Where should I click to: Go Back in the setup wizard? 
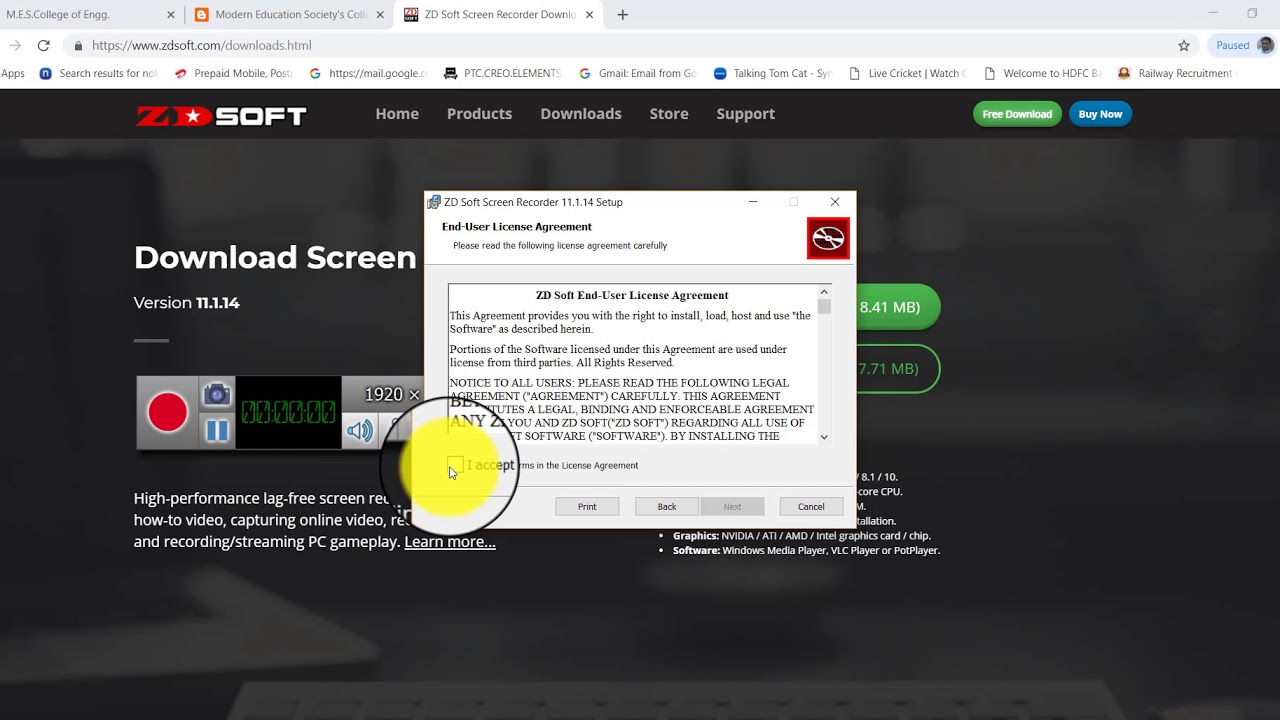click(667, 507)
